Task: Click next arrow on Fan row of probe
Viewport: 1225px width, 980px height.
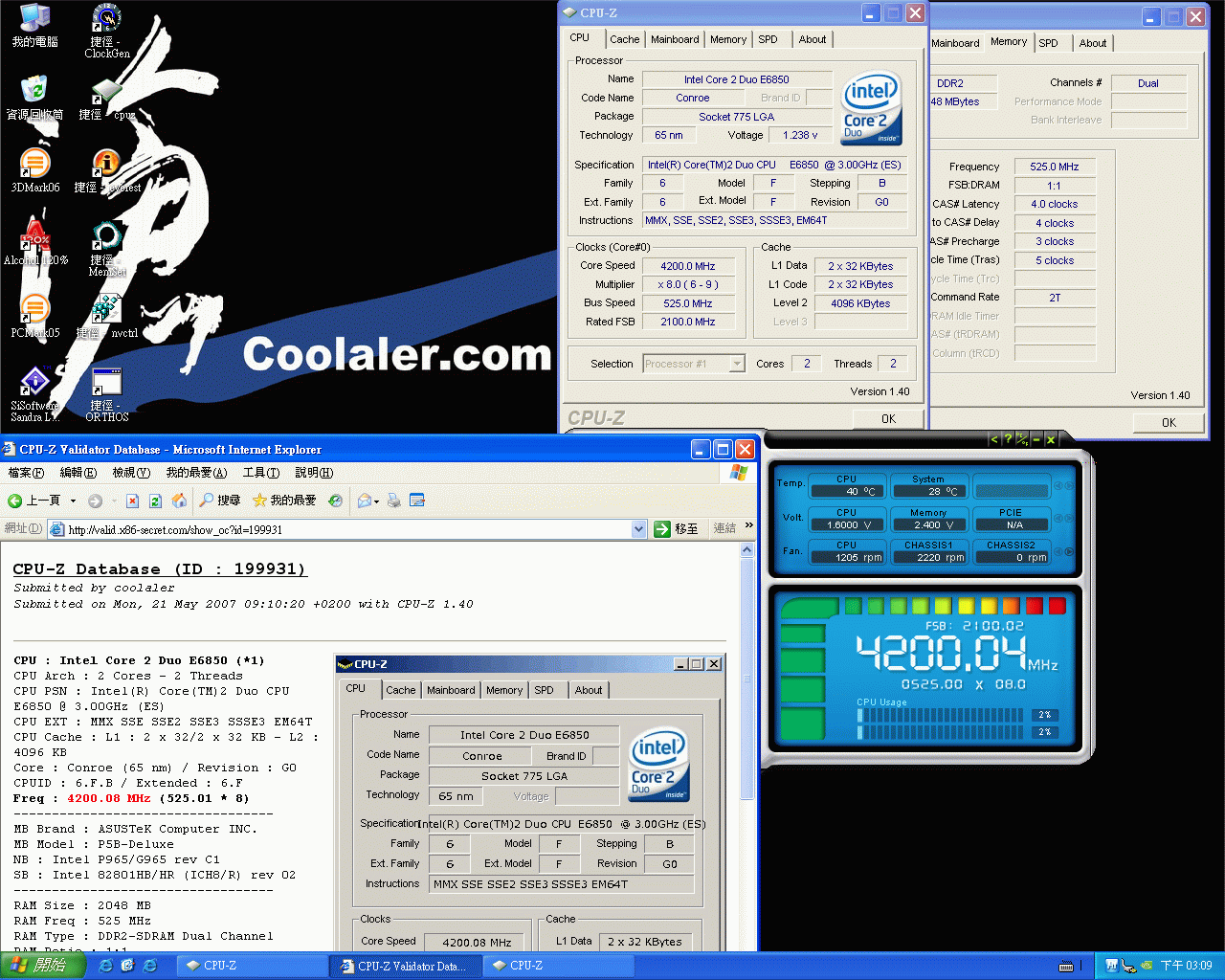Action: 1069,551
